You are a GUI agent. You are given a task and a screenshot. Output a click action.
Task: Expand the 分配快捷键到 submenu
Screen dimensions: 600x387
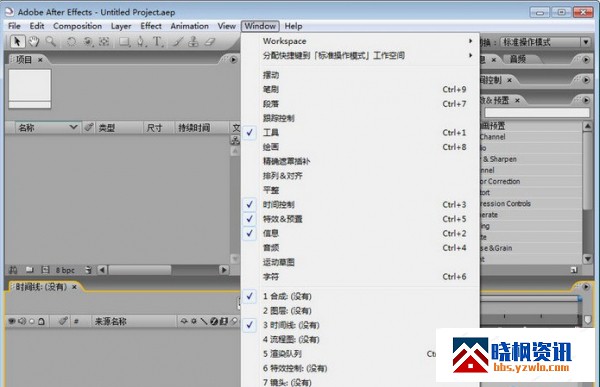(361, 56)
